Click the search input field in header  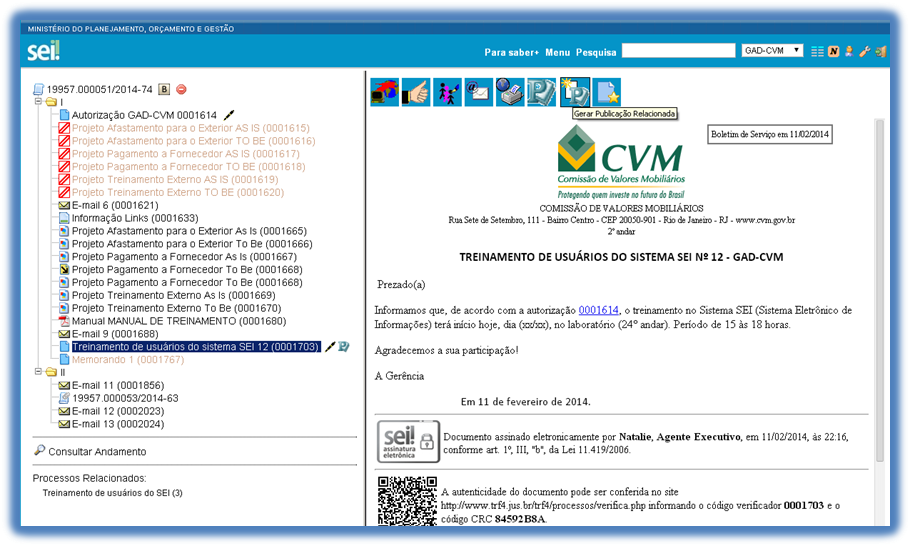pyautogui.click(x=678, y=50)
